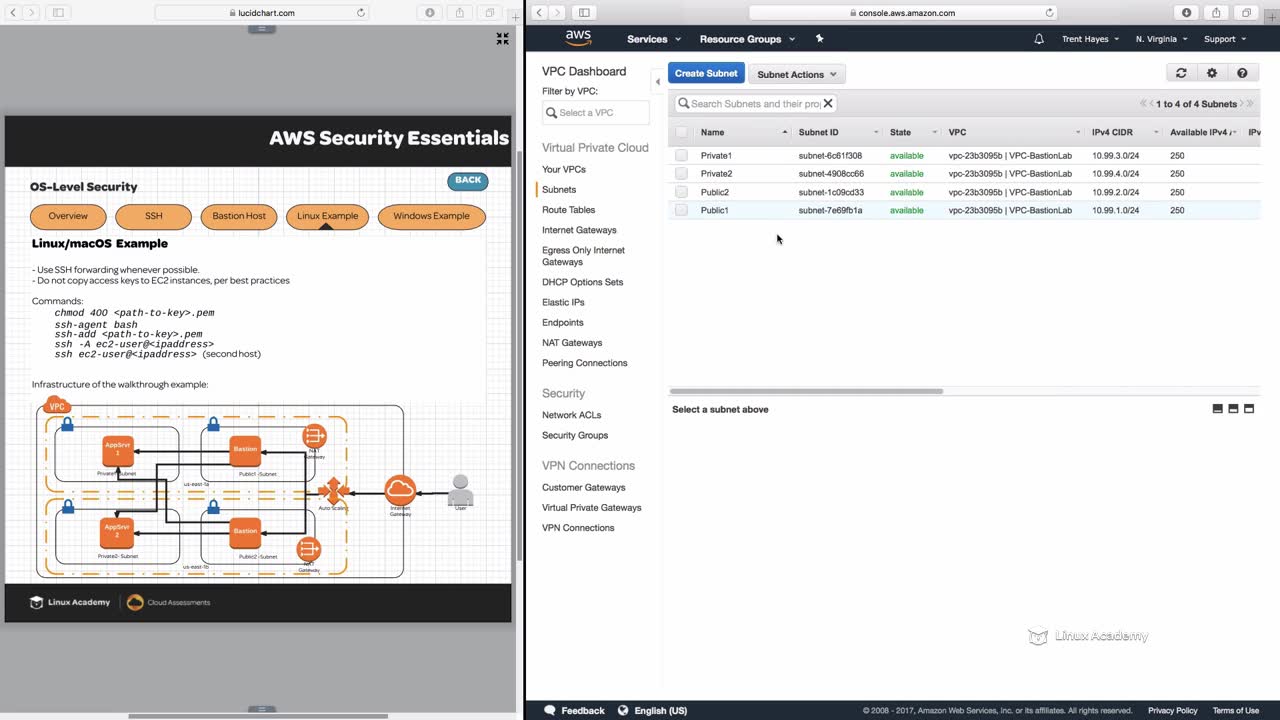
Task: Click the Auto Scaling icon in diagram
Action: [333, 491]
